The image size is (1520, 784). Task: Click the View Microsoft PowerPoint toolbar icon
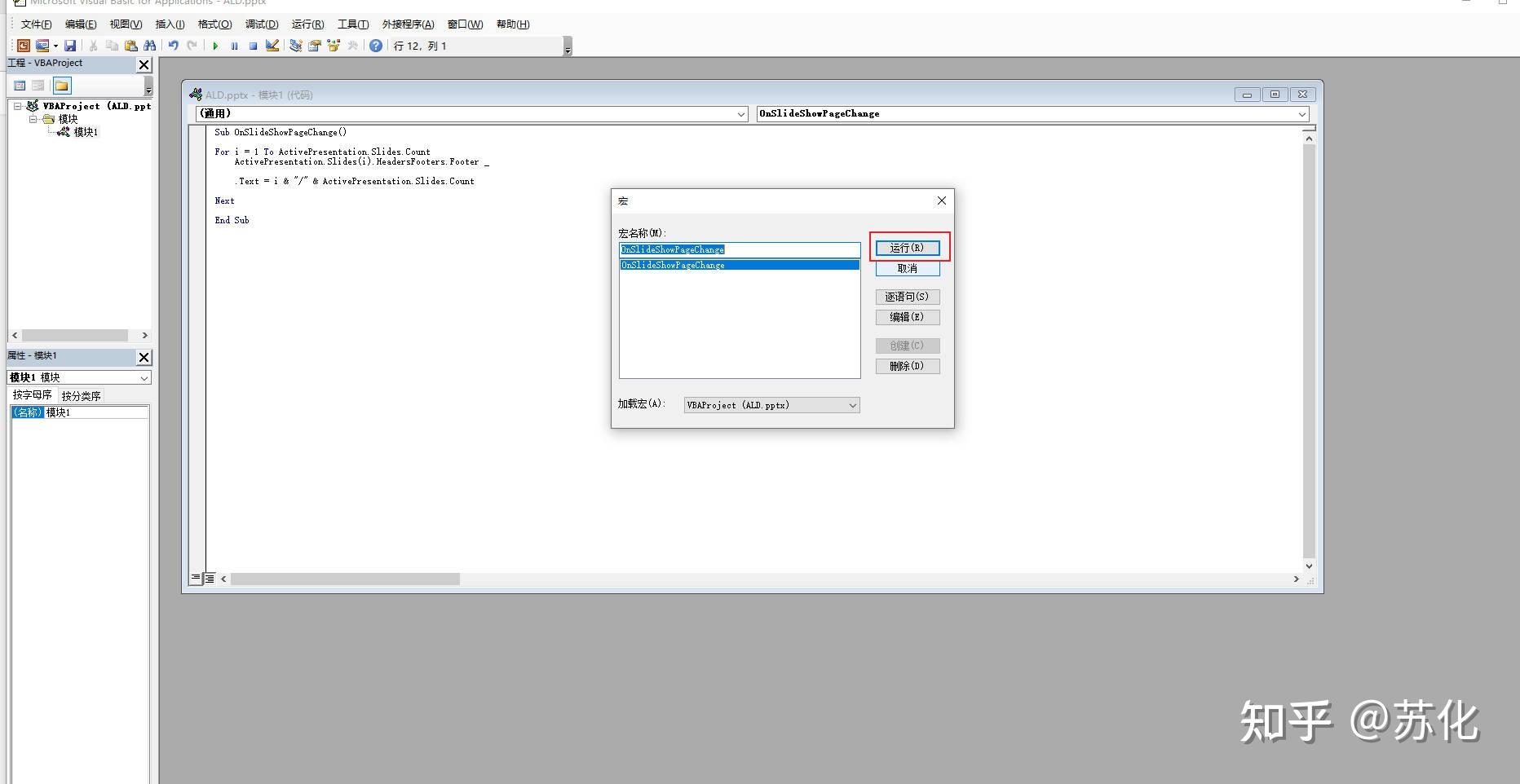click(x=24, y=46)
